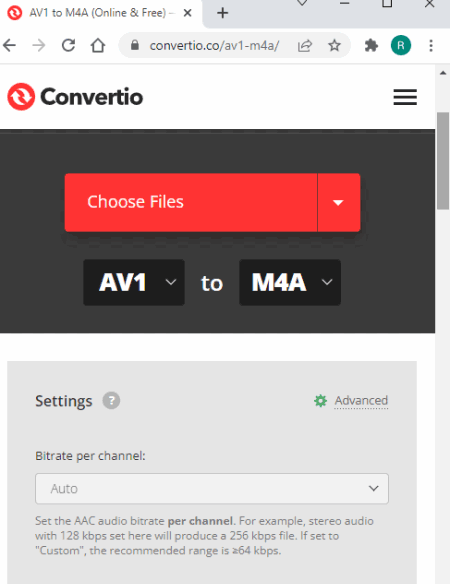Open Bitrate per channel Auto dropdown
This screenshot has width=450, height=584.
(x=212, y=489)
